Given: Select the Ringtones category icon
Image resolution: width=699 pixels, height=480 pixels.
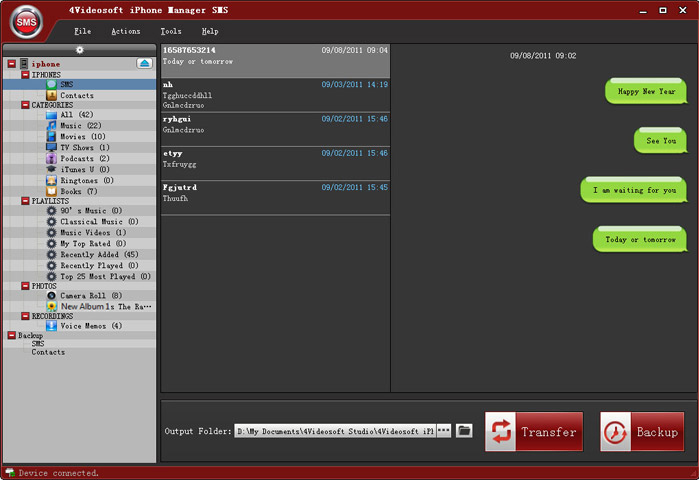Looking at the screenshot, I should coord(51,180).
